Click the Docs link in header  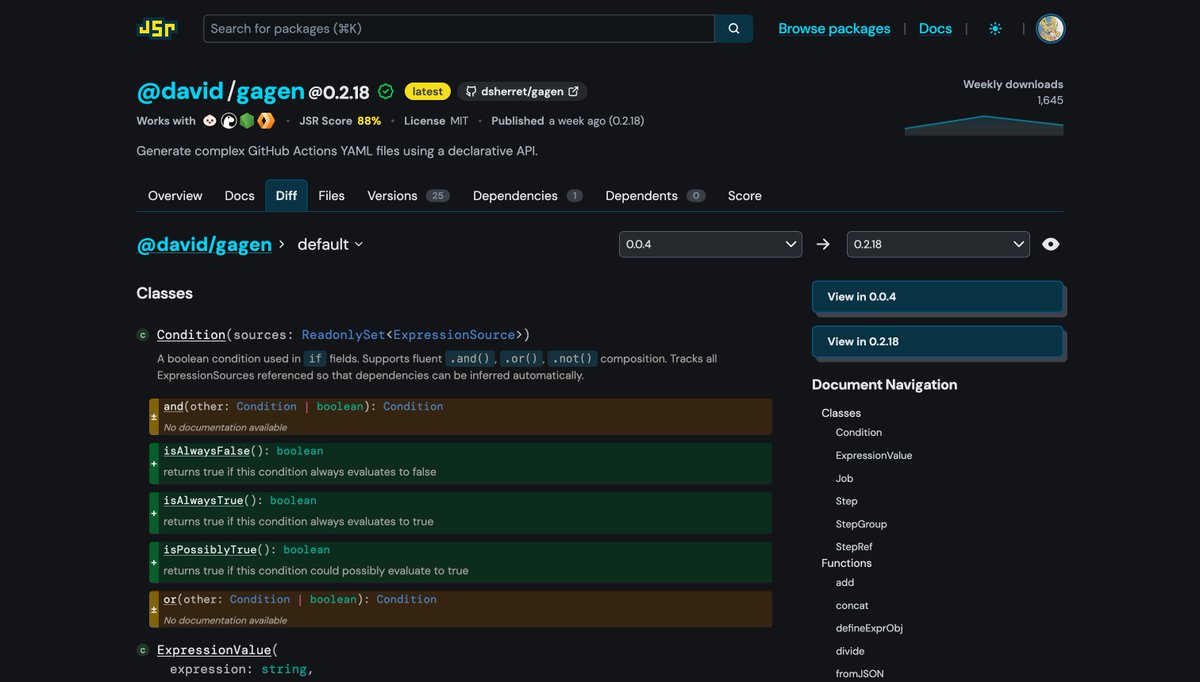pyautogui.click(x=935, y=29)
